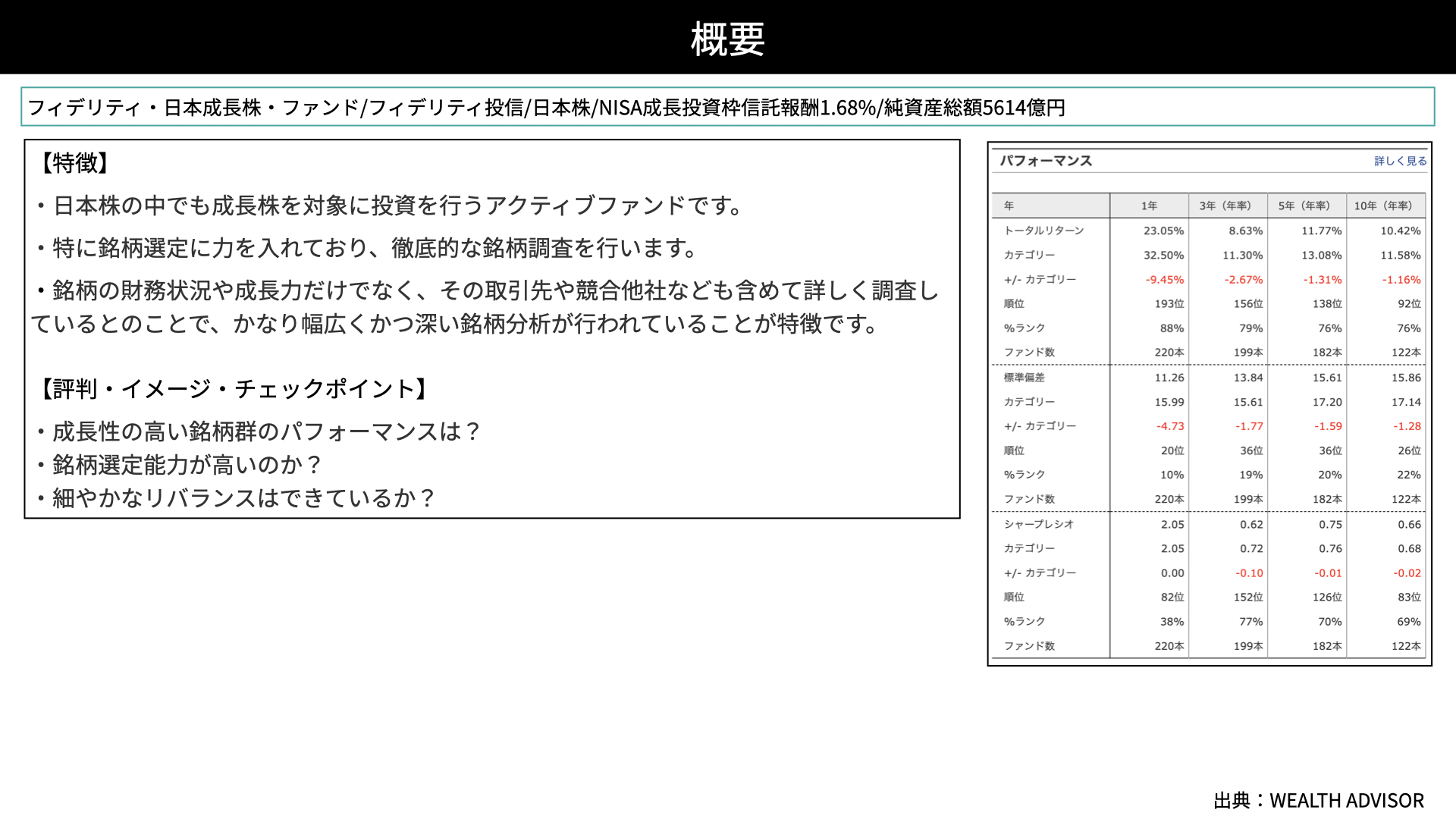The height and width of the screenshot is (819, 1456).
Task: Click the line 銘柄選定能力が高いのか？
Action: (x=180, y=465)
